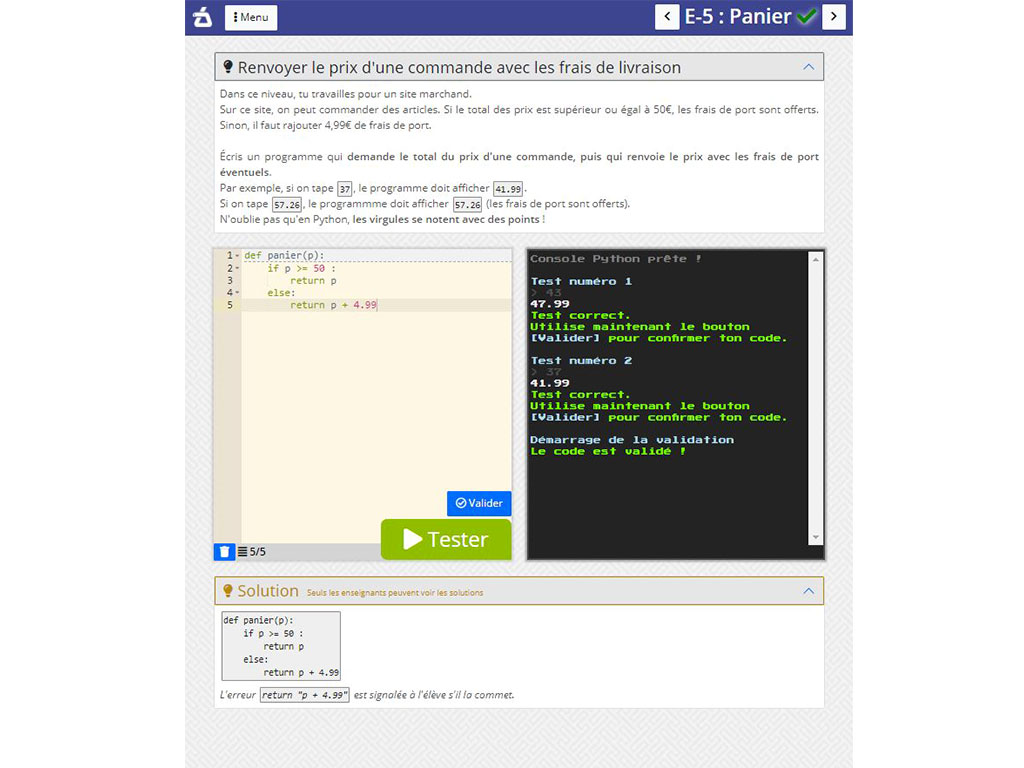1024x768 pixels.
Task: Collapse the if block fold arrow on line 2
Action: [237, 268]
